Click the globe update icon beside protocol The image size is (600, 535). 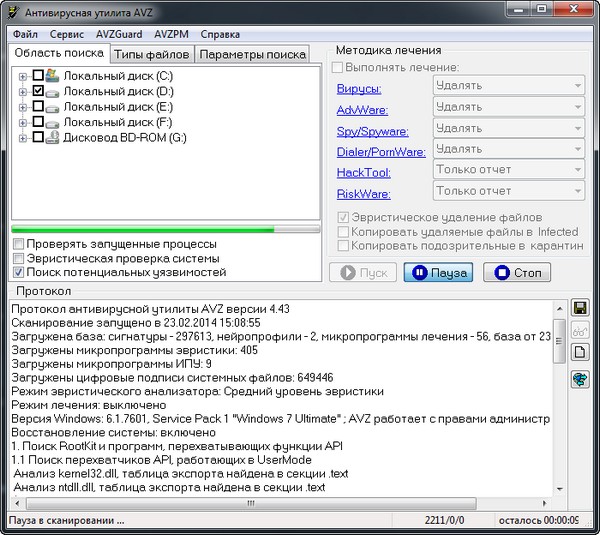click(x=579, y=379)
